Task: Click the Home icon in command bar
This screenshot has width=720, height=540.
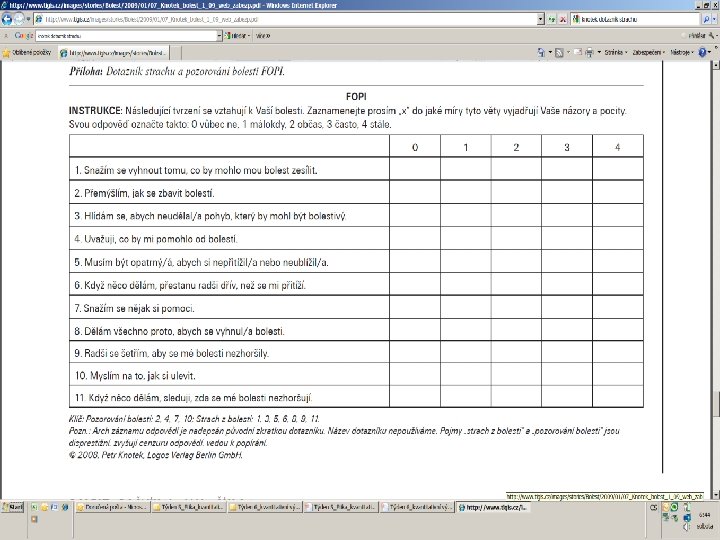Action: [541, 53]
